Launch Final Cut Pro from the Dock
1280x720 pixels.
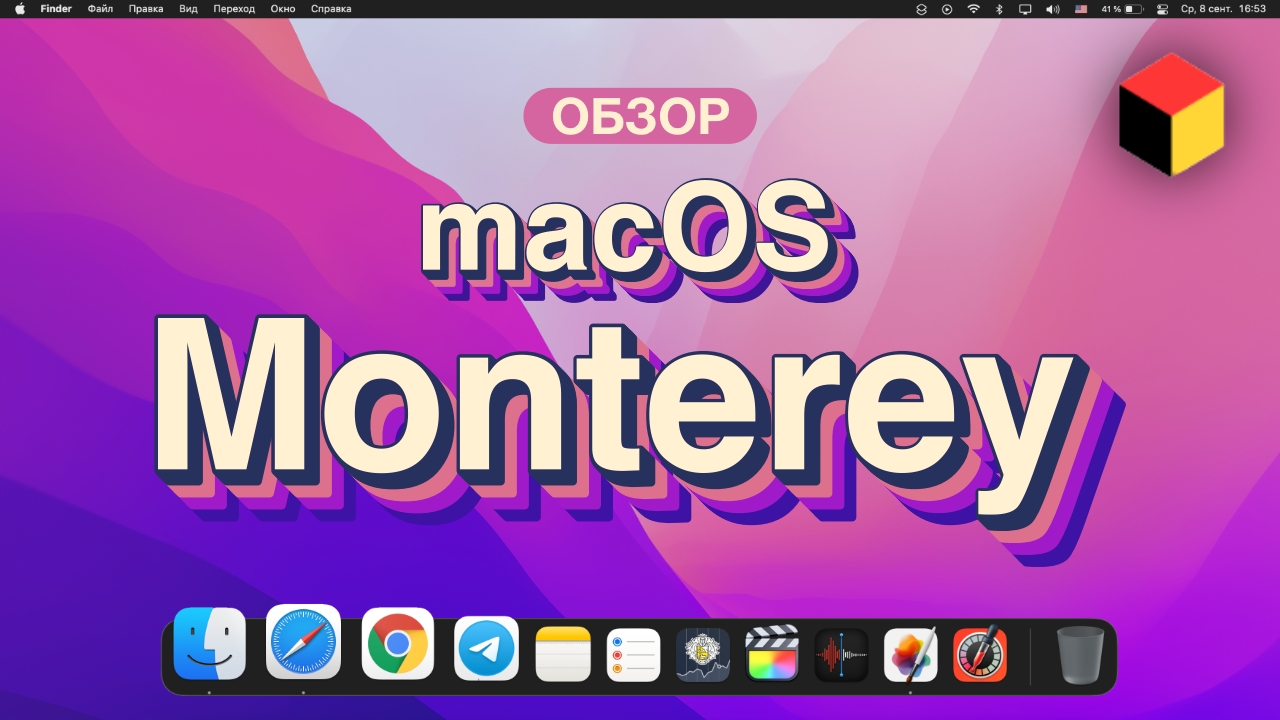tap(772, 654)
